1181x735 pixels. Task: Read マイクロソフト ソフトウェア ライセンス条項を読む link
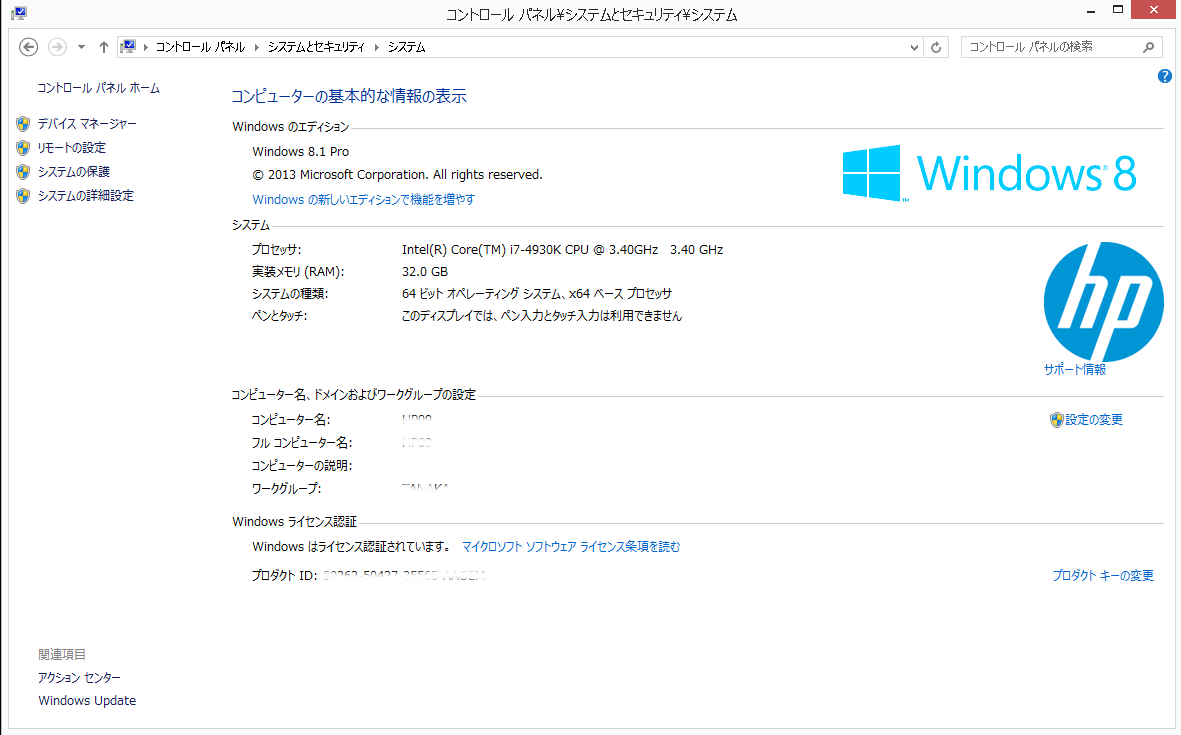pyautogui.click(x=571, y=547)
